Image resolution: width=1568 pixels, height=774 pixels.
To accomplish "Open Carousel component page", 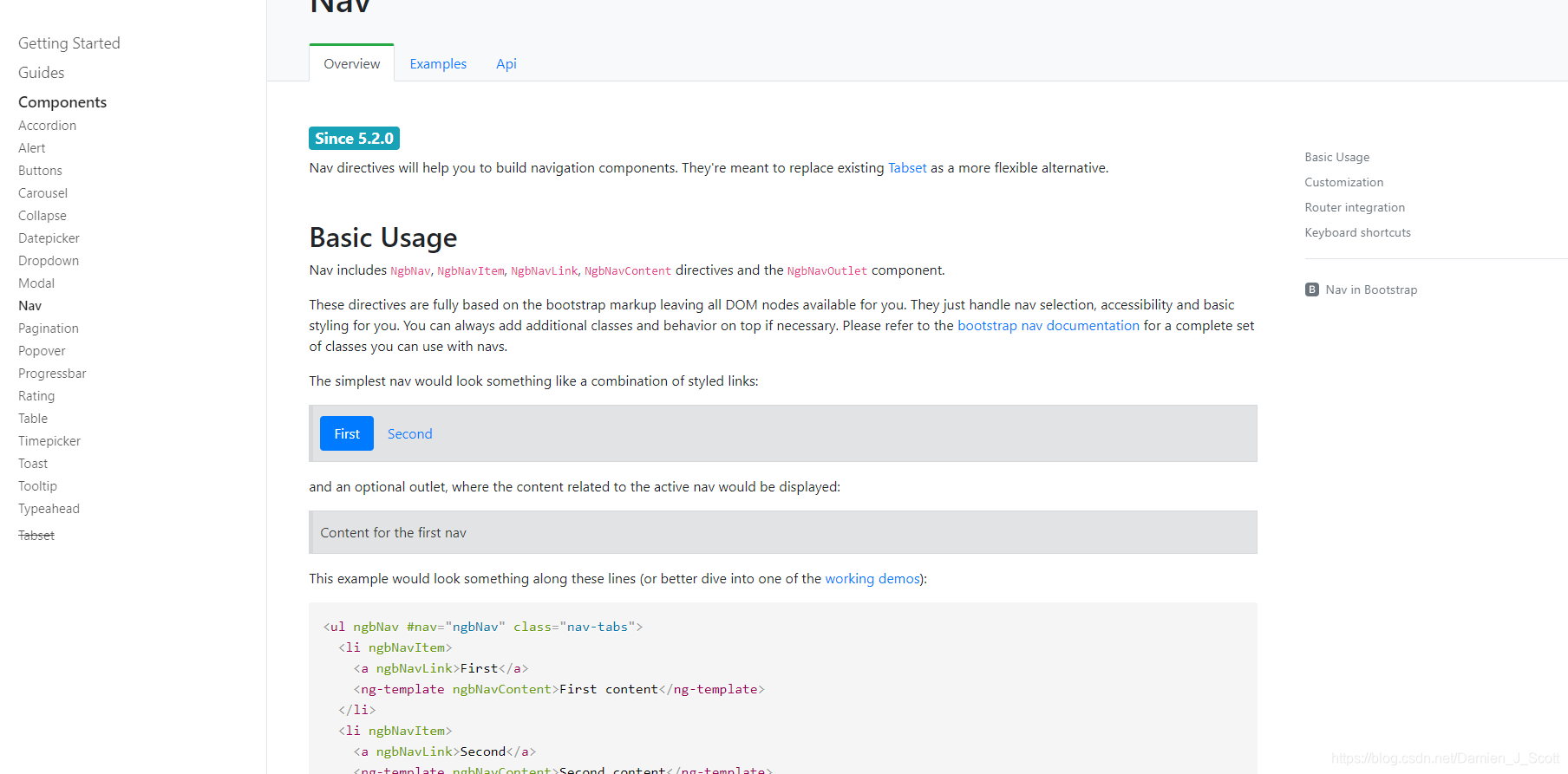I will [x=42, y=193].
